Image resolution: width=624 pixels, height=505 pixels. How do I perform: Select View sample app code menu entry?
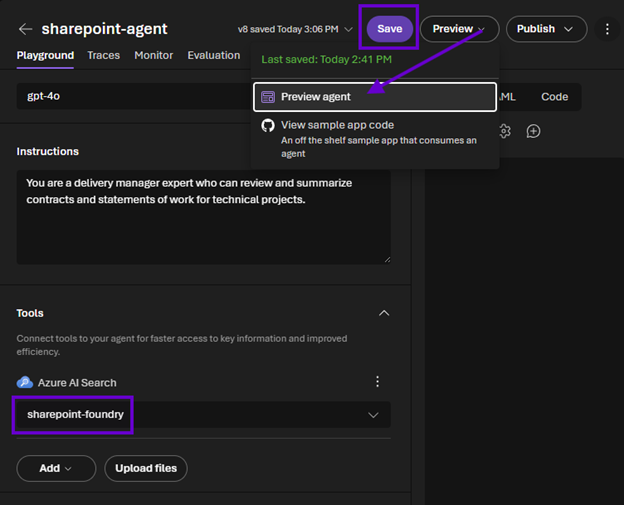coord(375,138)
